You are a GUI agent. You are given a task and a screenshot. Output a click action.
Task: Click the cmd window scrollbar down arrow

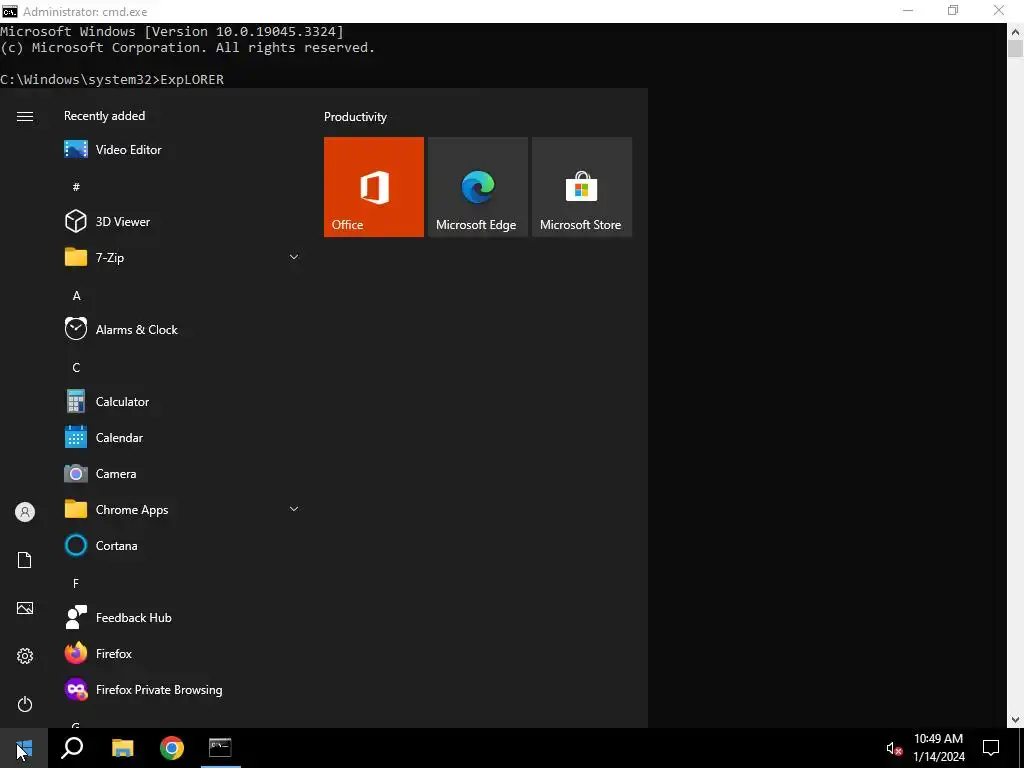coord(1016,720)
